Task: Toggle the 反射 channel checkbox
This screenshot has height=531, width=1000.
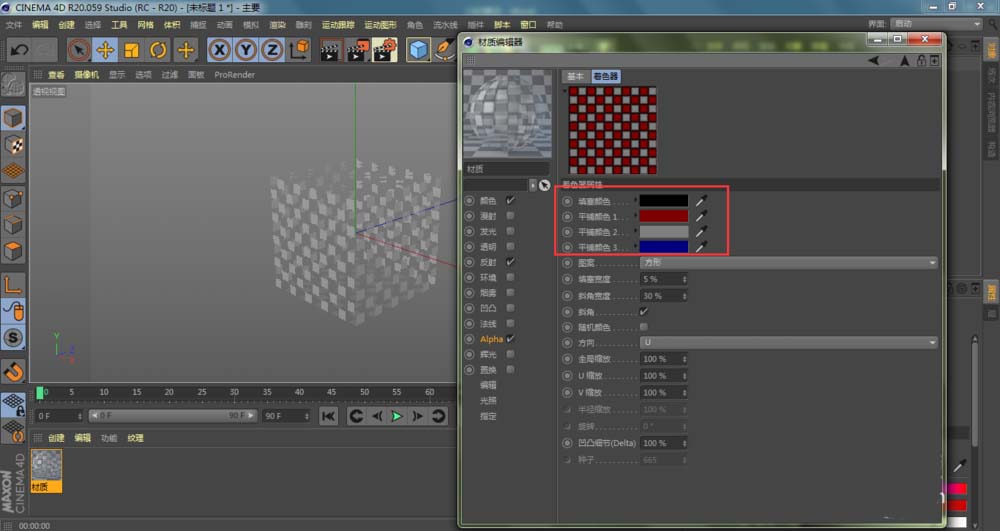Action: [x=510, y=262]
